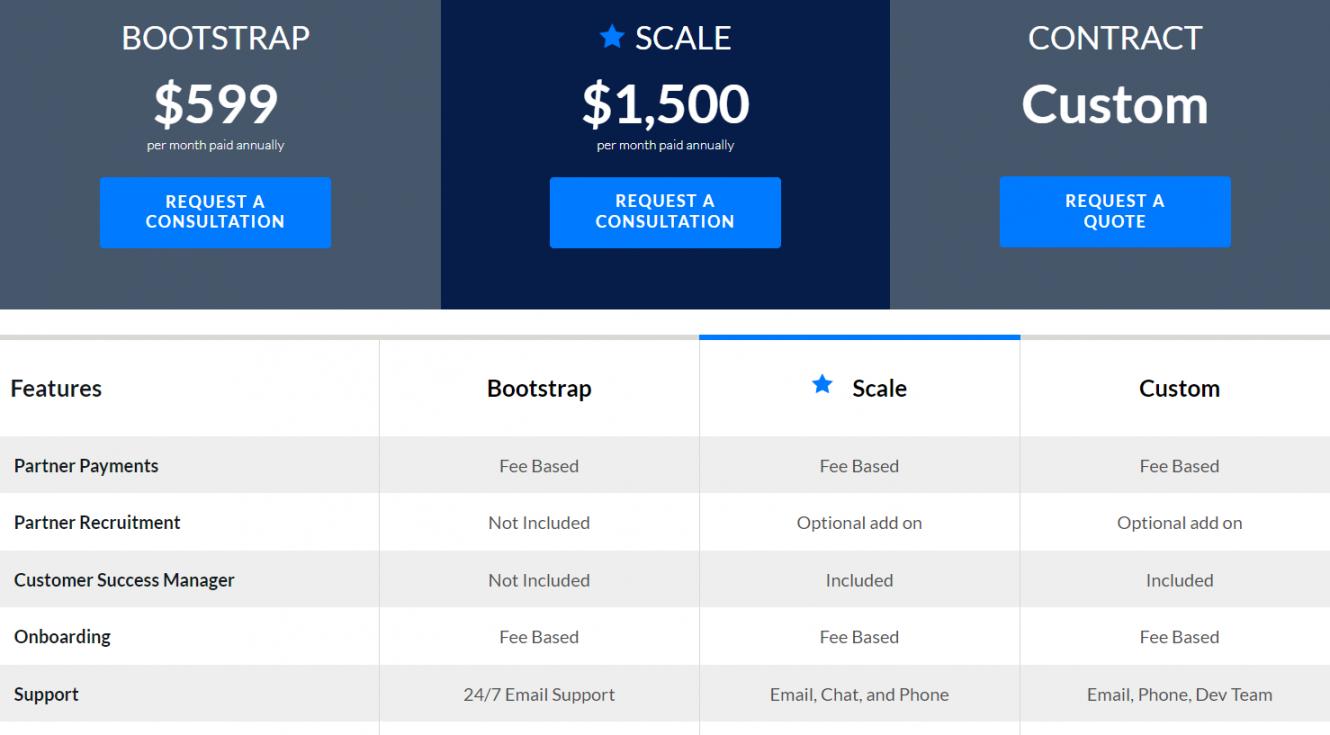This screenshot has height=735, width=1330.
Task: Click the Partner Payments feature row label
Action: pyautogui.click(x=86, y=466)
